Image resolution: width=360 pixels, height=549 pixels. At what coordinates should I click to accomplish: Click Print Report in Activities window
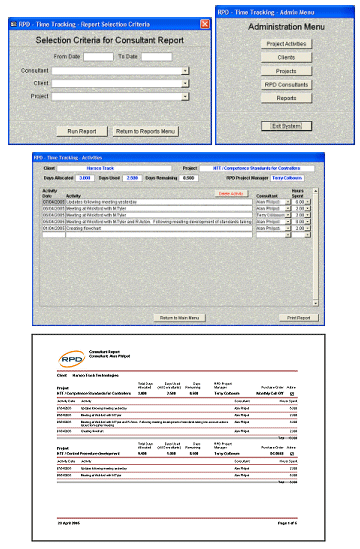(x=299, y=318)
